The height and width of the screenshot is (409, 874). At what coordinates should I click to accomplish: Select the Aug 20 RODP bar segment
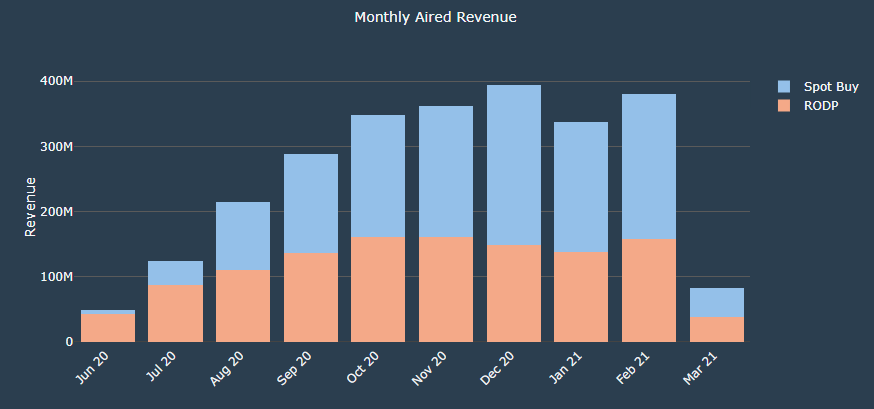click(243, 306)
